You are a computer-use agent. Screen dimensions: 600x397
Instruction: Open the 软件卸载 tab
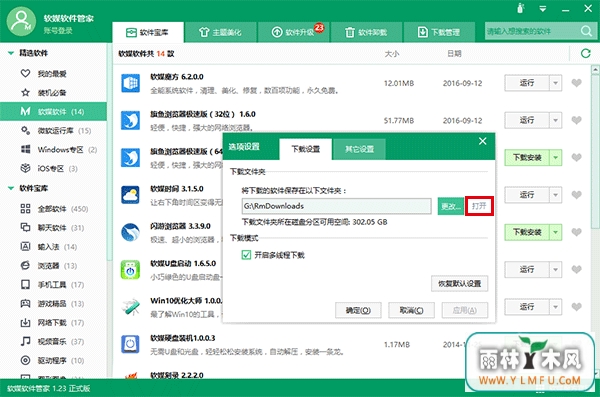click(366, 32)
